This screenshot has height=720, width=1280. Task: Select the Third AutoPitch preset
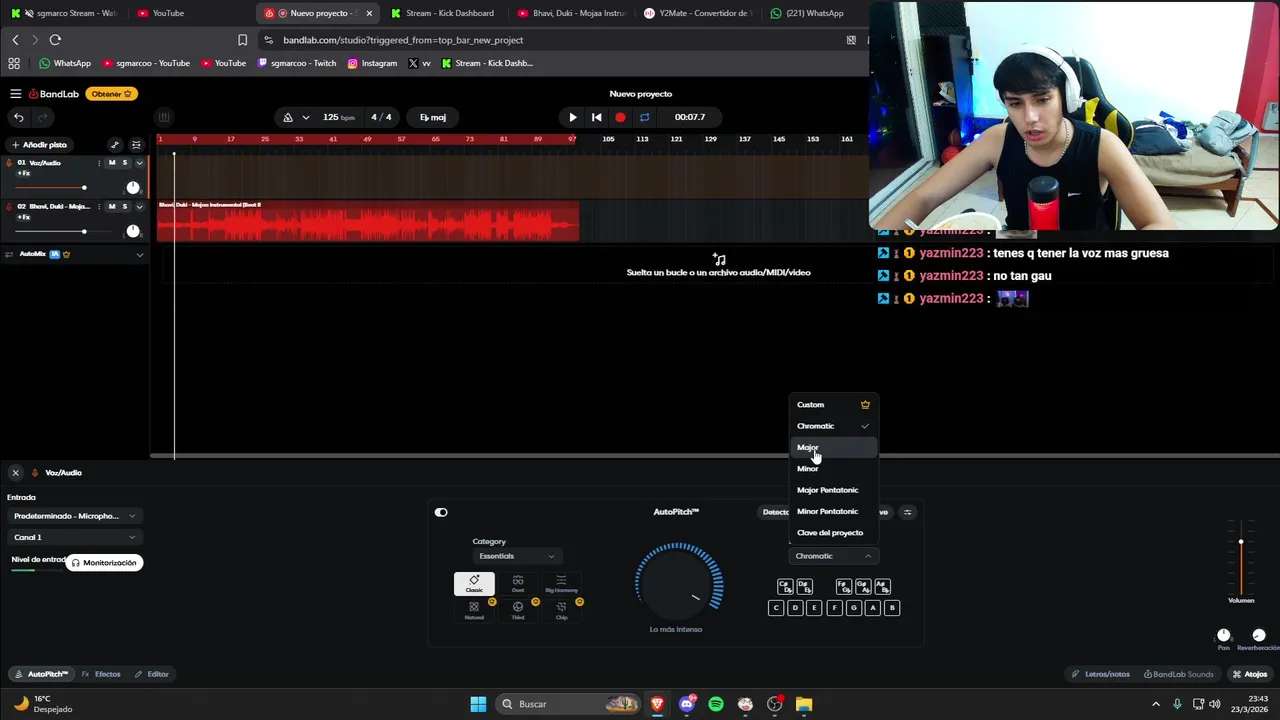[518, 610]
